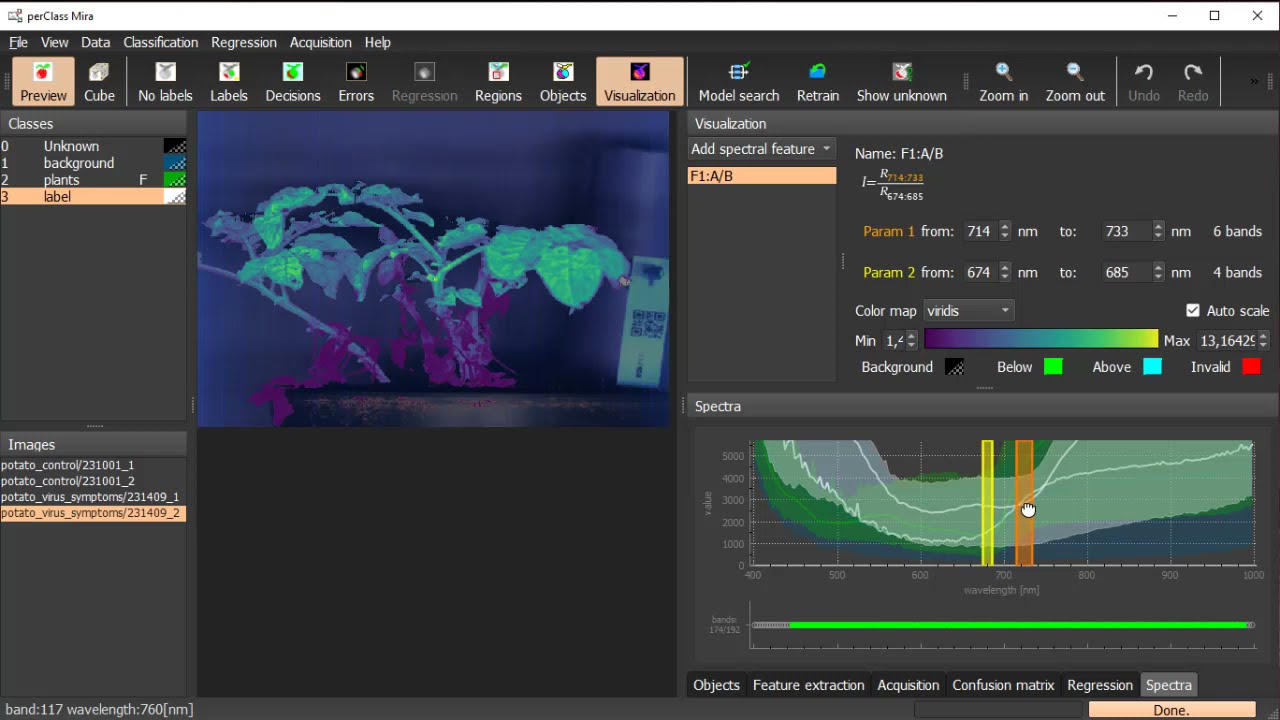Select image potato_virus_symptoms/231409_1
The width and height of the screenshot is (1280, 720).
pyautogui.click(x=93, y=497)
